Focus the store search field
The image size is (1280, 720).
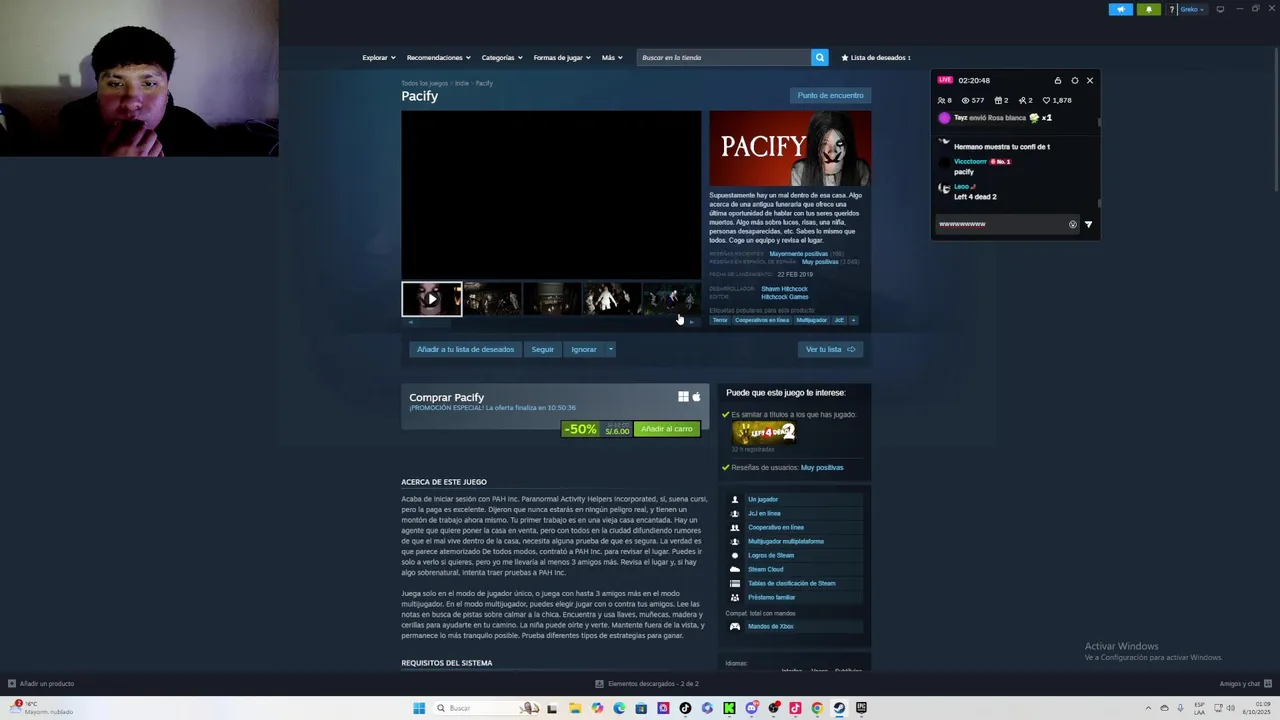[724, 57]
